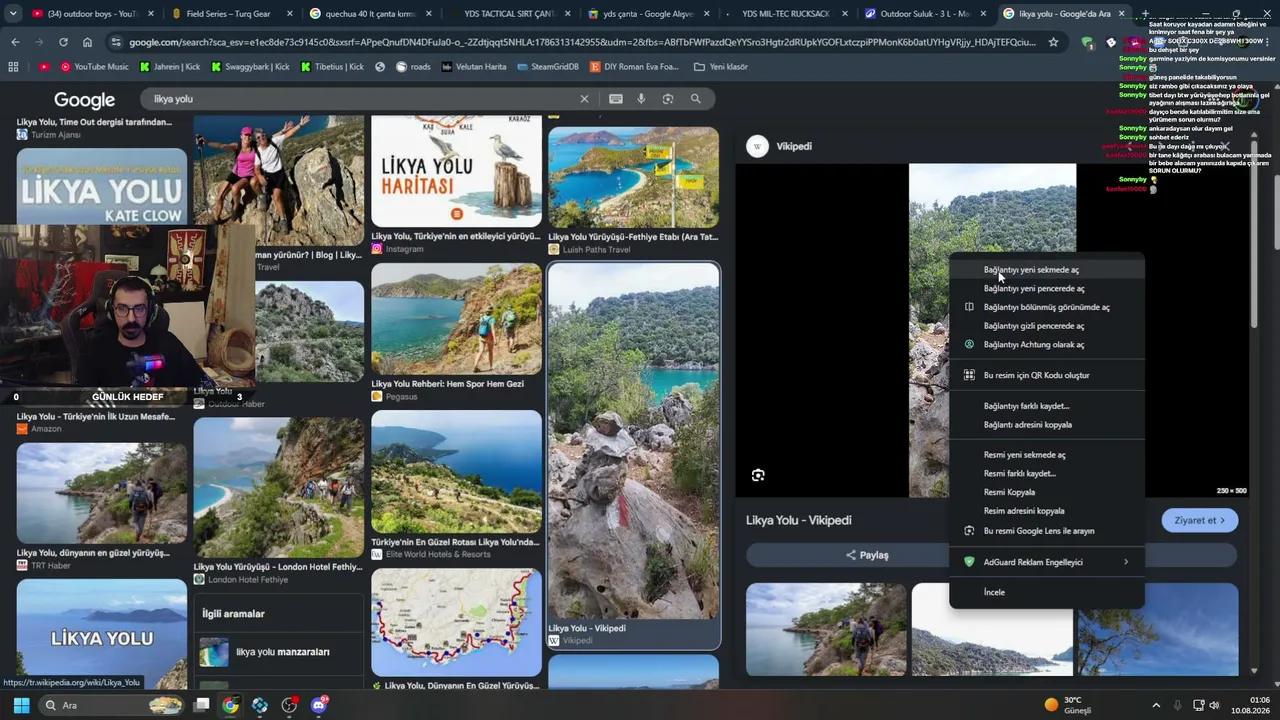Open the 'Likya Yolu - Vikipedi' title link
This screenshot has width=1280, height=720.
pos(799,520)
